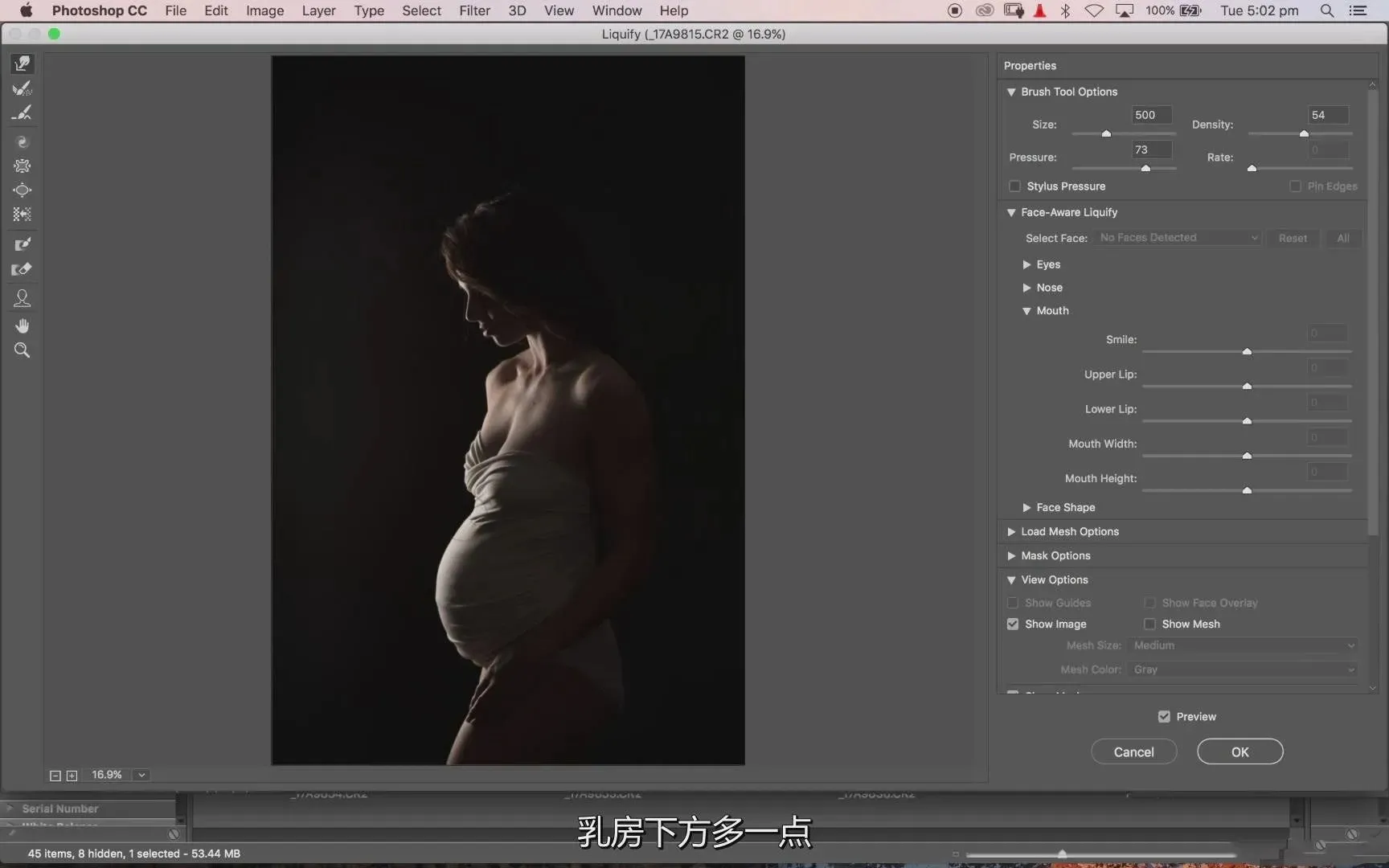Open the Notification Center icon
Viewport: 1389px width, 868px height.
click(x=1358, y=10)
